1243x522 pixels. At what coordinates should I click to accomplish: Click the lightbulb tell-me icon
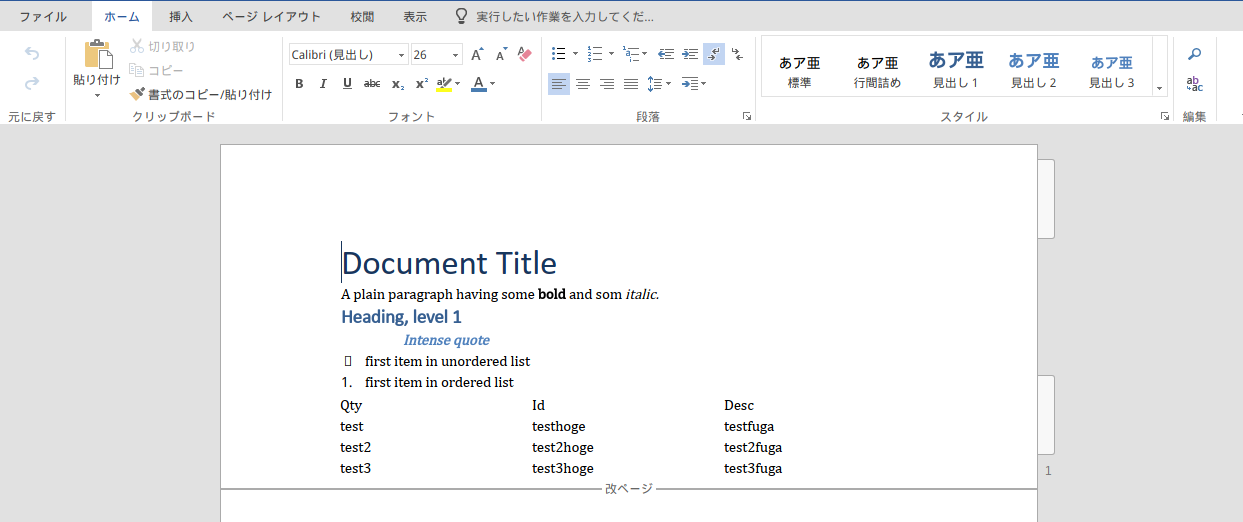461,16
